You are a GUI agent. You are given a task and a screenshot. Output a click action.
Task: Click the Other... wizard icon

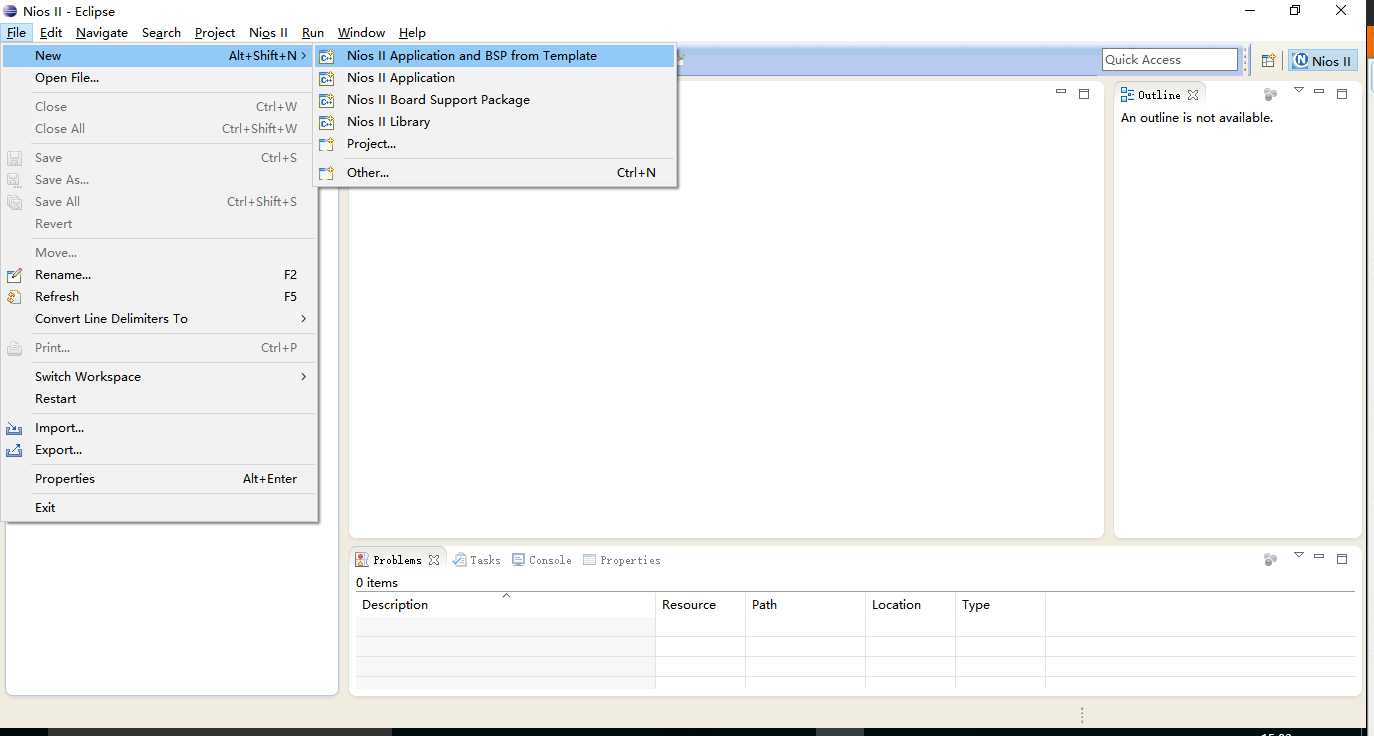coord(326,173)
